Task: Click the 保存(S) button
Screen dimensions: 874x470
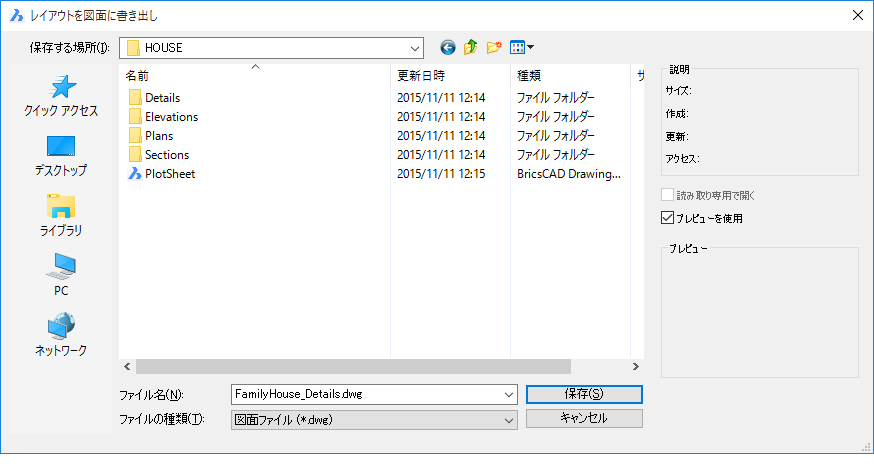Action: [584, 394]
